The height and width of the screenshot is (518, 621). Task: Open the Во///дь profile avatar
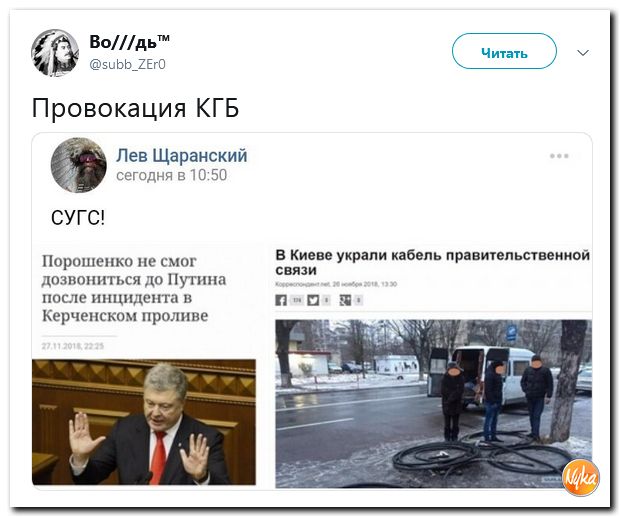click(x=55, y=53)
